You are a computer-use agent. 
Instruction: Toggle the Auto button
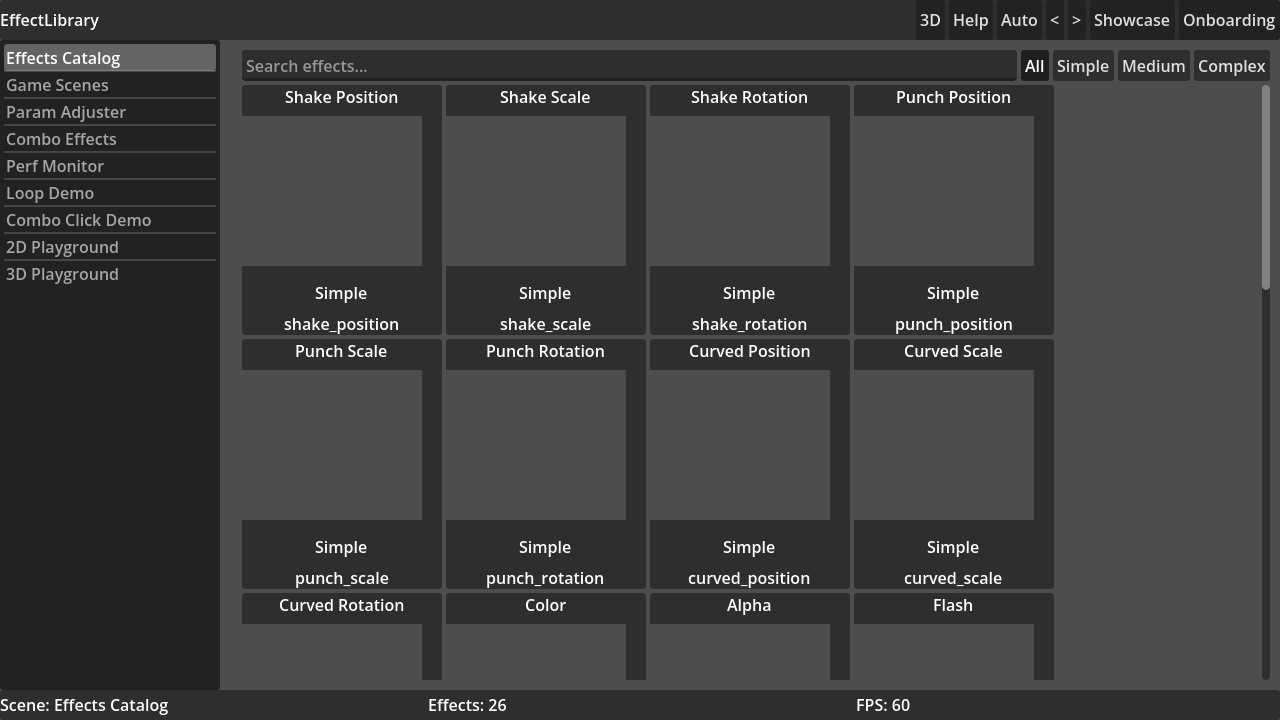click(1019, 20)
